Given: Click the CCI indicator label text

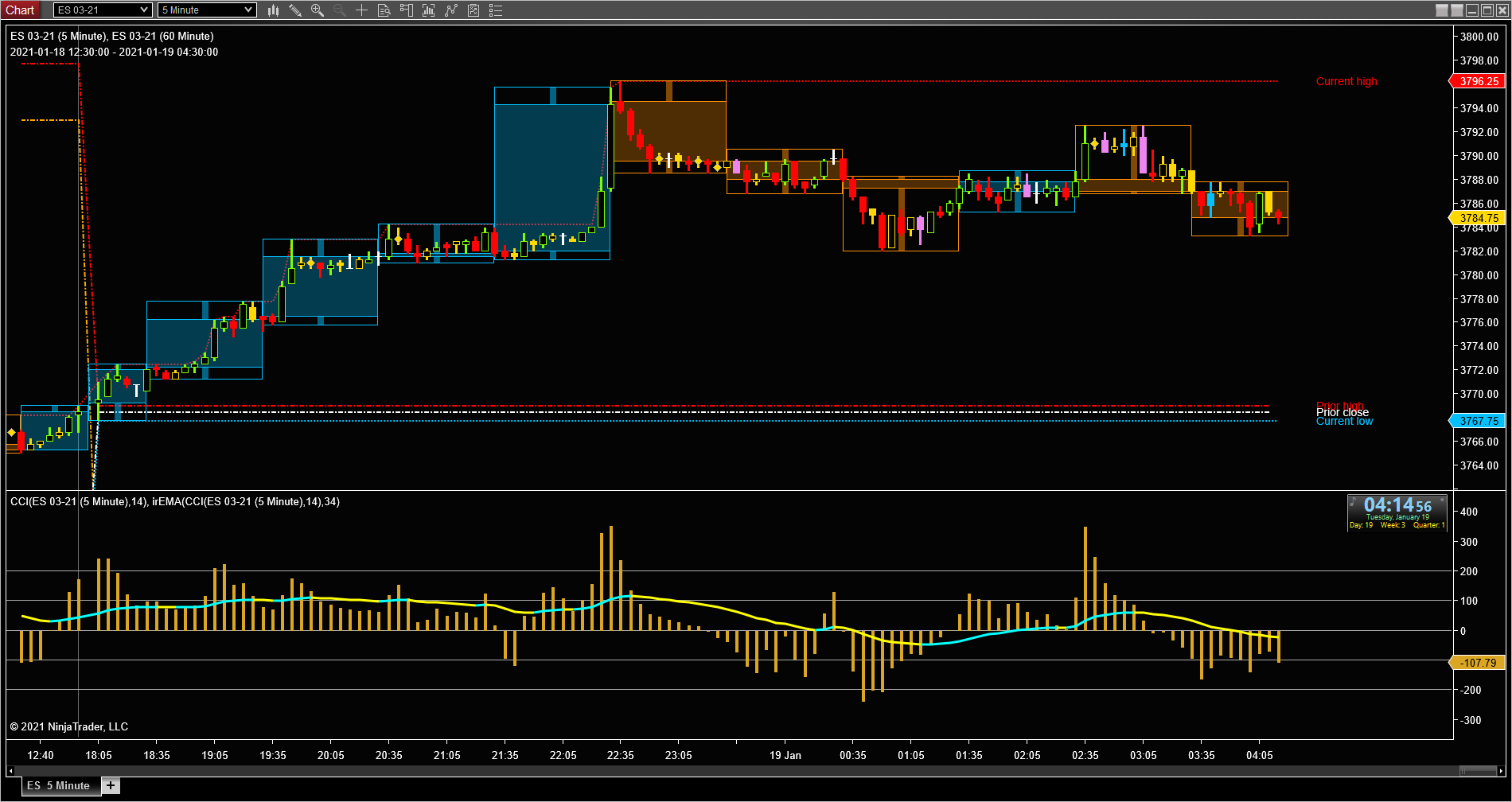Looking at the screenshot, I should point(175,502).
